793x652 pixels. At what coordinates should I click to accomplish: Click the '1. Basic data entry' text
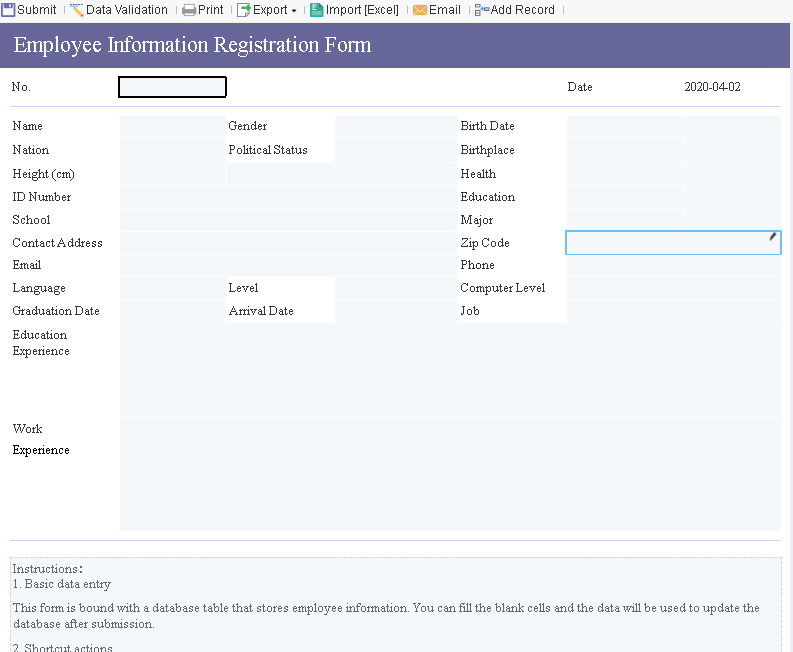click(62, 584)
